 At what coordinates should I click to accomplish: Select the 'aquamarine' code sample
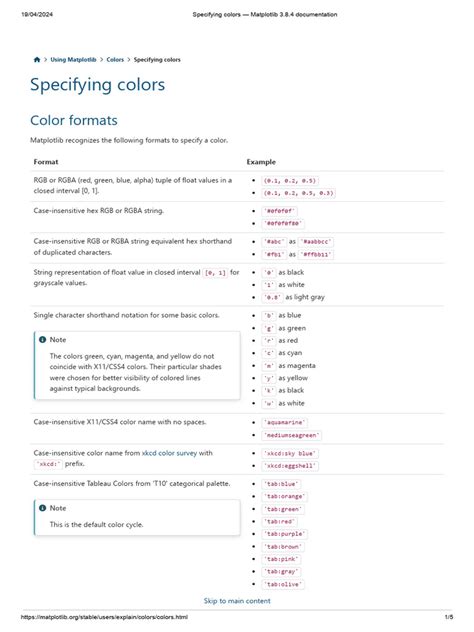[285, 422]
